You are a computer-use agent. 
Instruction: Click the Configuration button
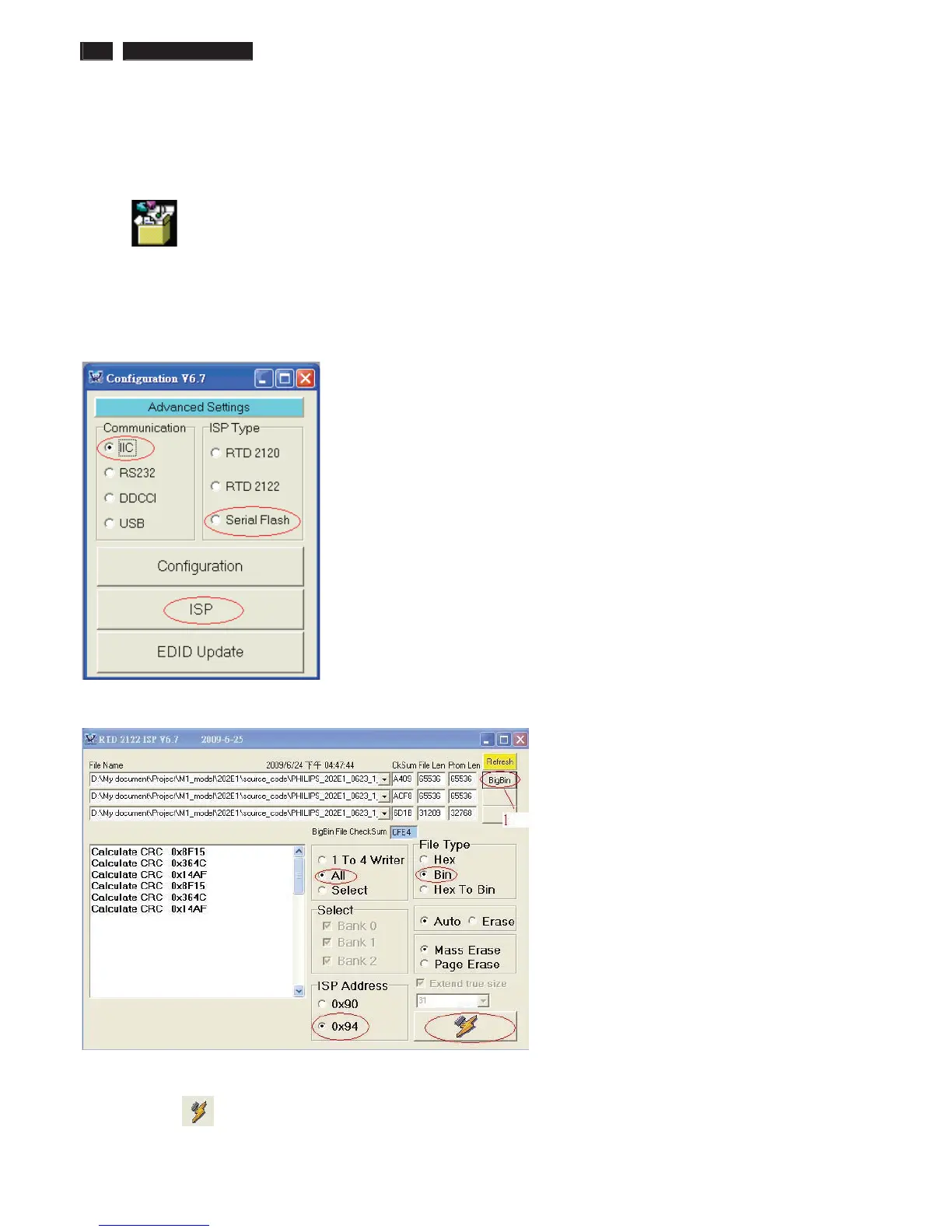pos(200,566)
